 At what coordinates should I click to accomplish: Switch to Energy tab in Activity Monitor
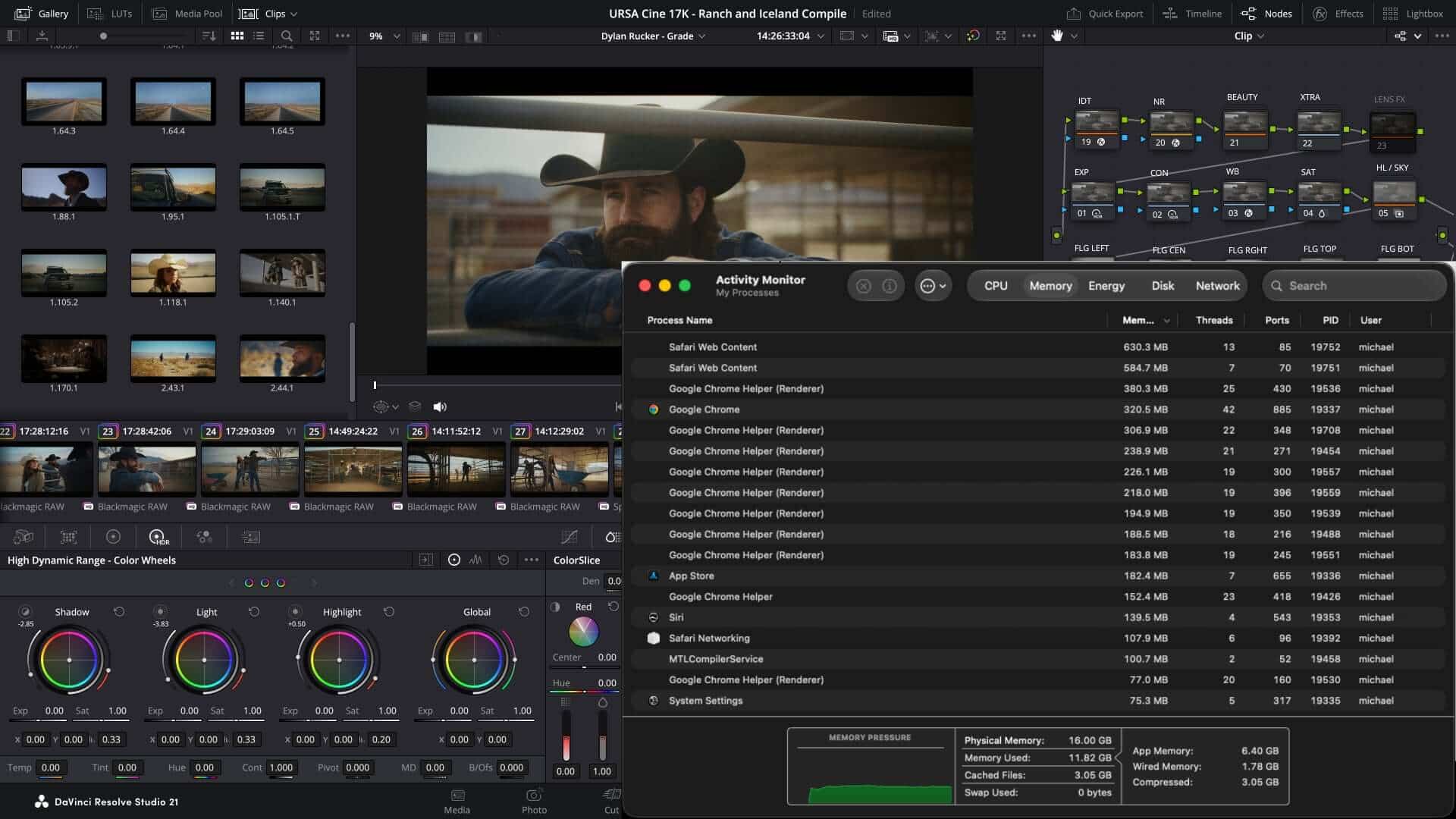point(1106,286)
